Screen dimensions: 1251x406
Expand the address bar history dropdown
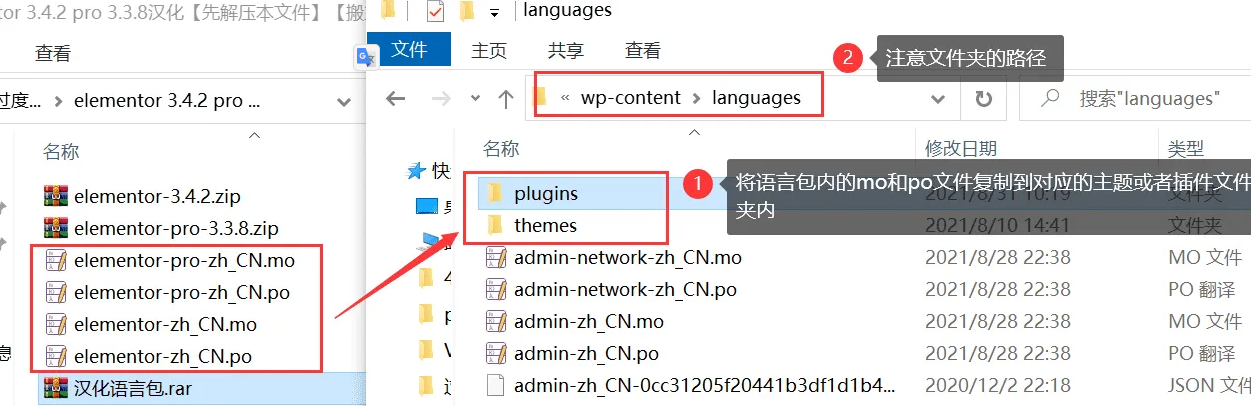(938, 98)
